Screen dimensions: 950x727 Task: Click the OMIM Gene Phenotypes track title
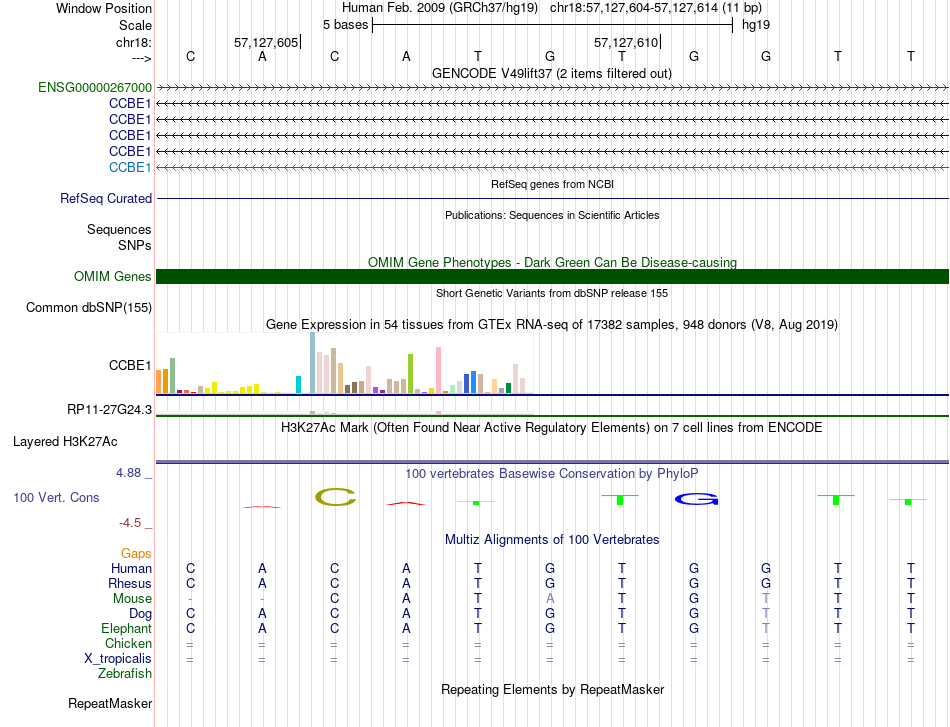point(553,262)
